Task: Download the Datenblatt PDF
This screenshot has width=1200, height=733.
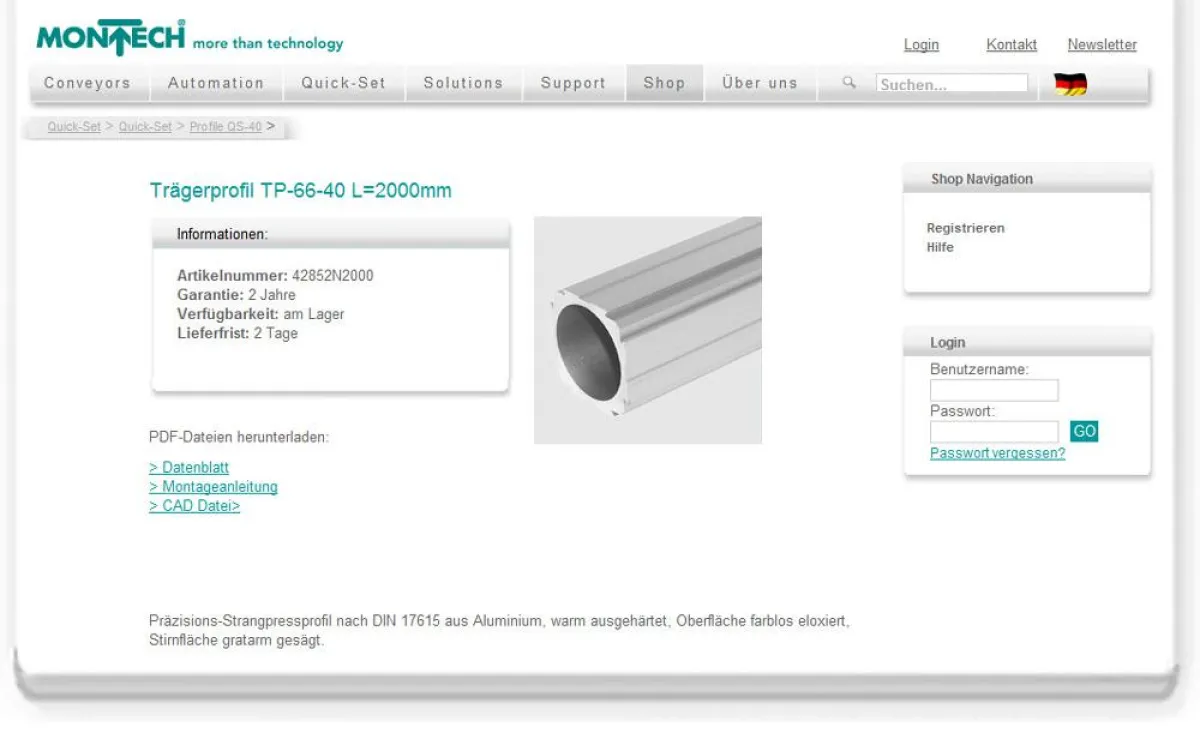Action: point(188,467)
